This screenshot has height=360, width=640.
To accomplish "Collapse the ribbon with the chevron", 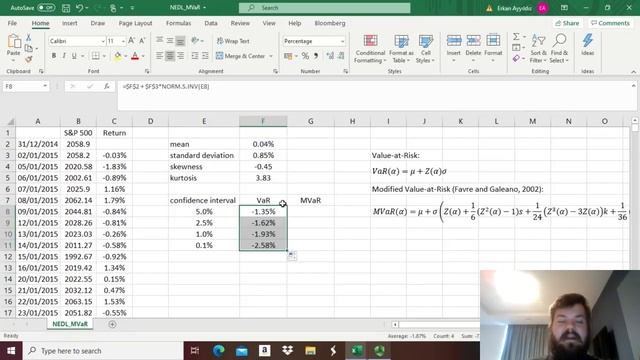I will (633, 71).
